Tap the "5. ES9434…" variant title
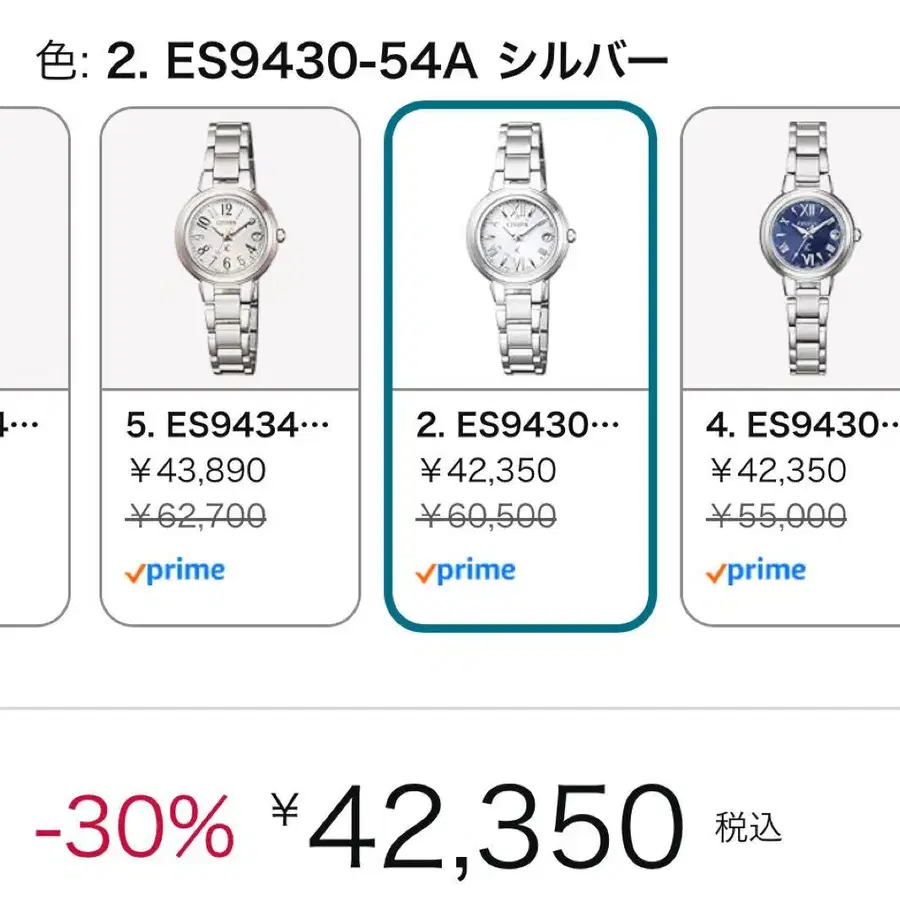The width and height of the screenshot is (900, 900). [x=228, y=425]
